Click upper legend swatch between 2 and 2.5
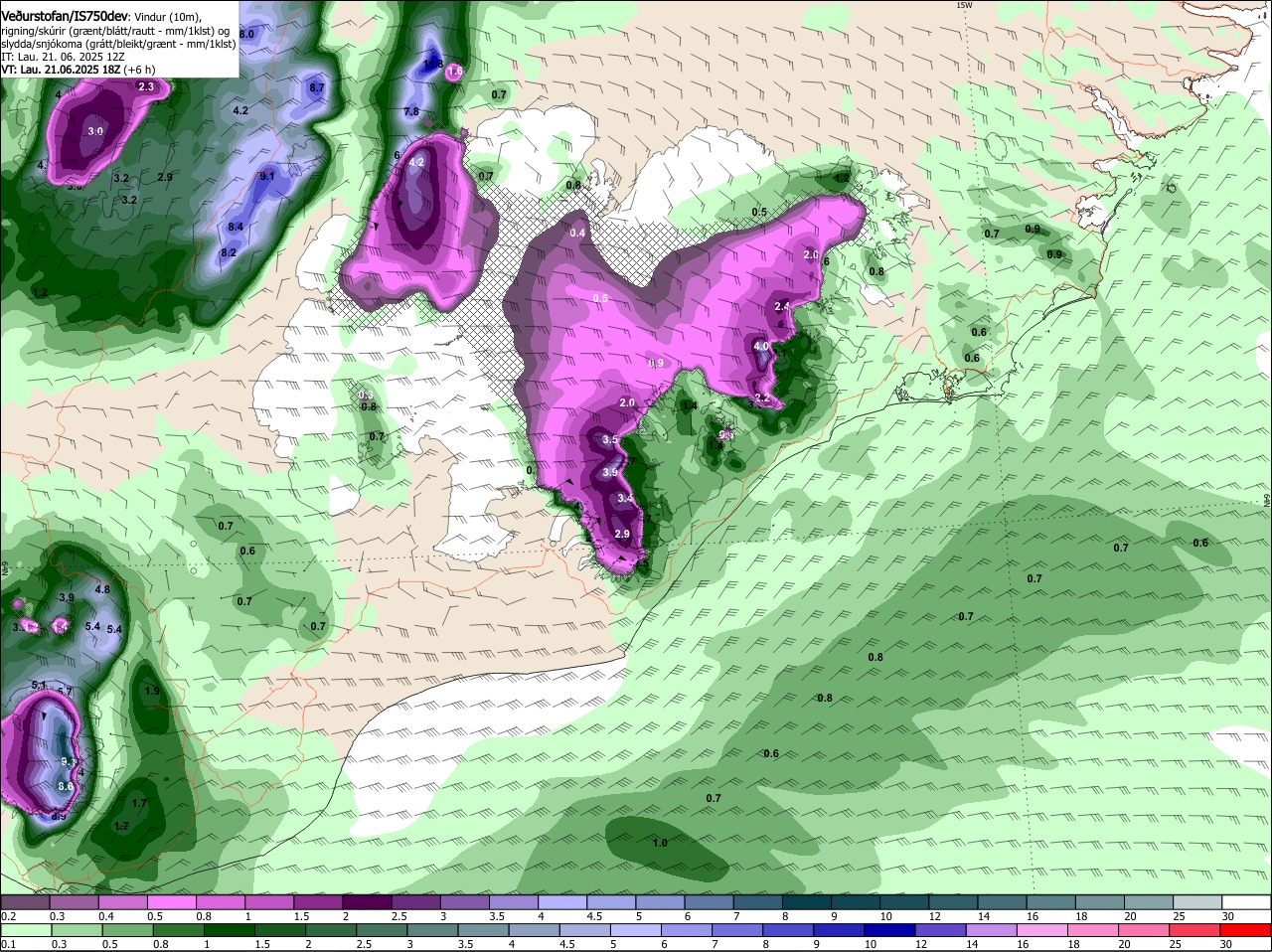This screenshot has height=952, width=1272. pos(367,902)
